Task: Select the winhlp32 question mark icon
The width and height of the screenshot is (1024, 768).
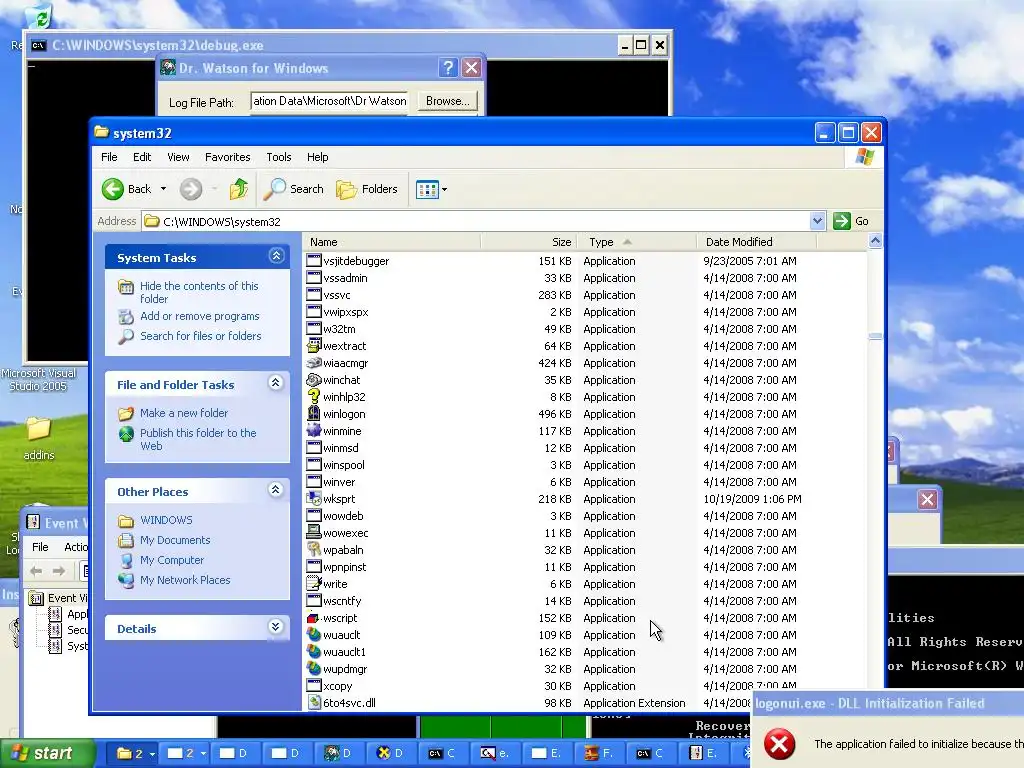Action: (314, 396)
